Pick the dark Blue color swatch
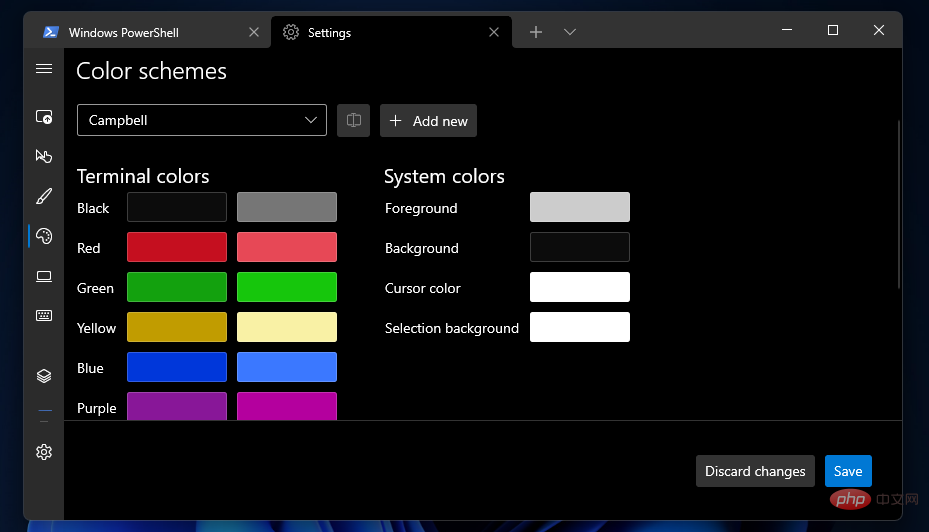The image size is (929, 532). 177,367
